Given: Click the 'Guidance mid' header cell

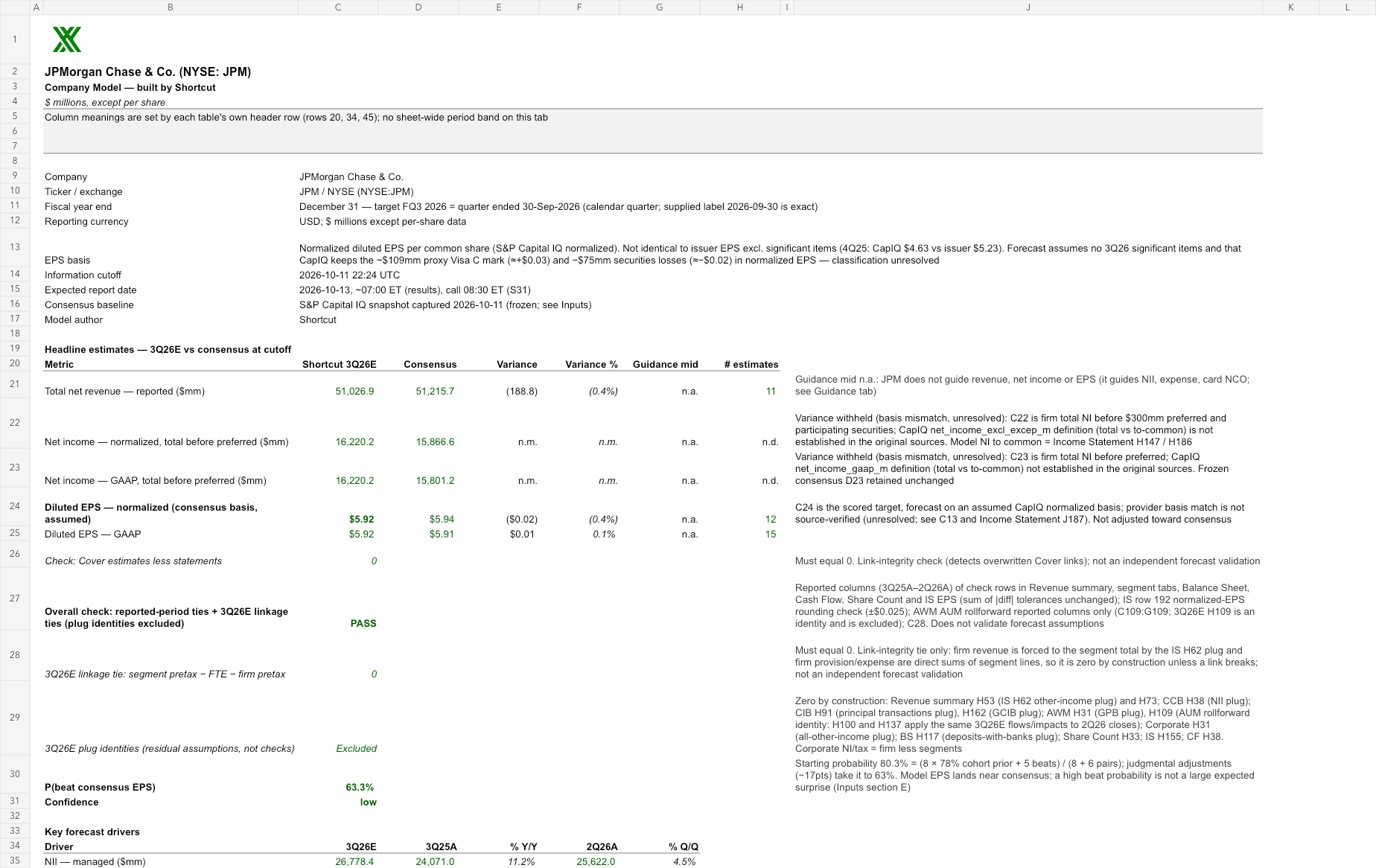Looking at the screenshot, I should point(666,365).
